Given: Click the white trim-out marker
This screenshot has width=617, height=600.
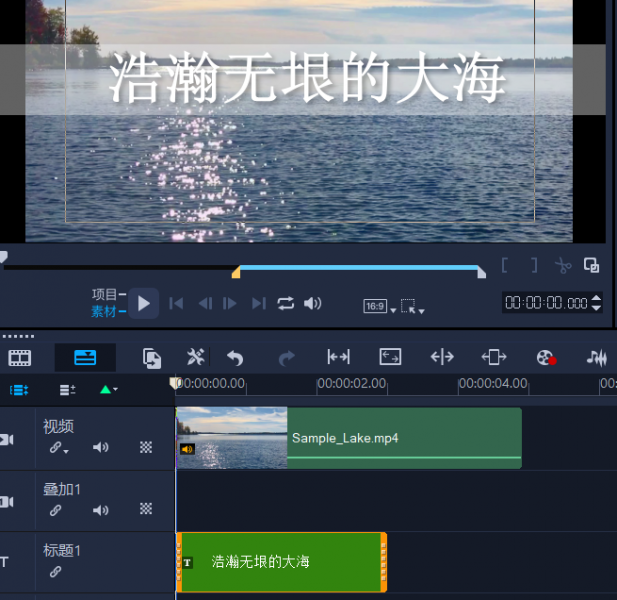Looking at the screenshot, I should (x=482, y=272).
